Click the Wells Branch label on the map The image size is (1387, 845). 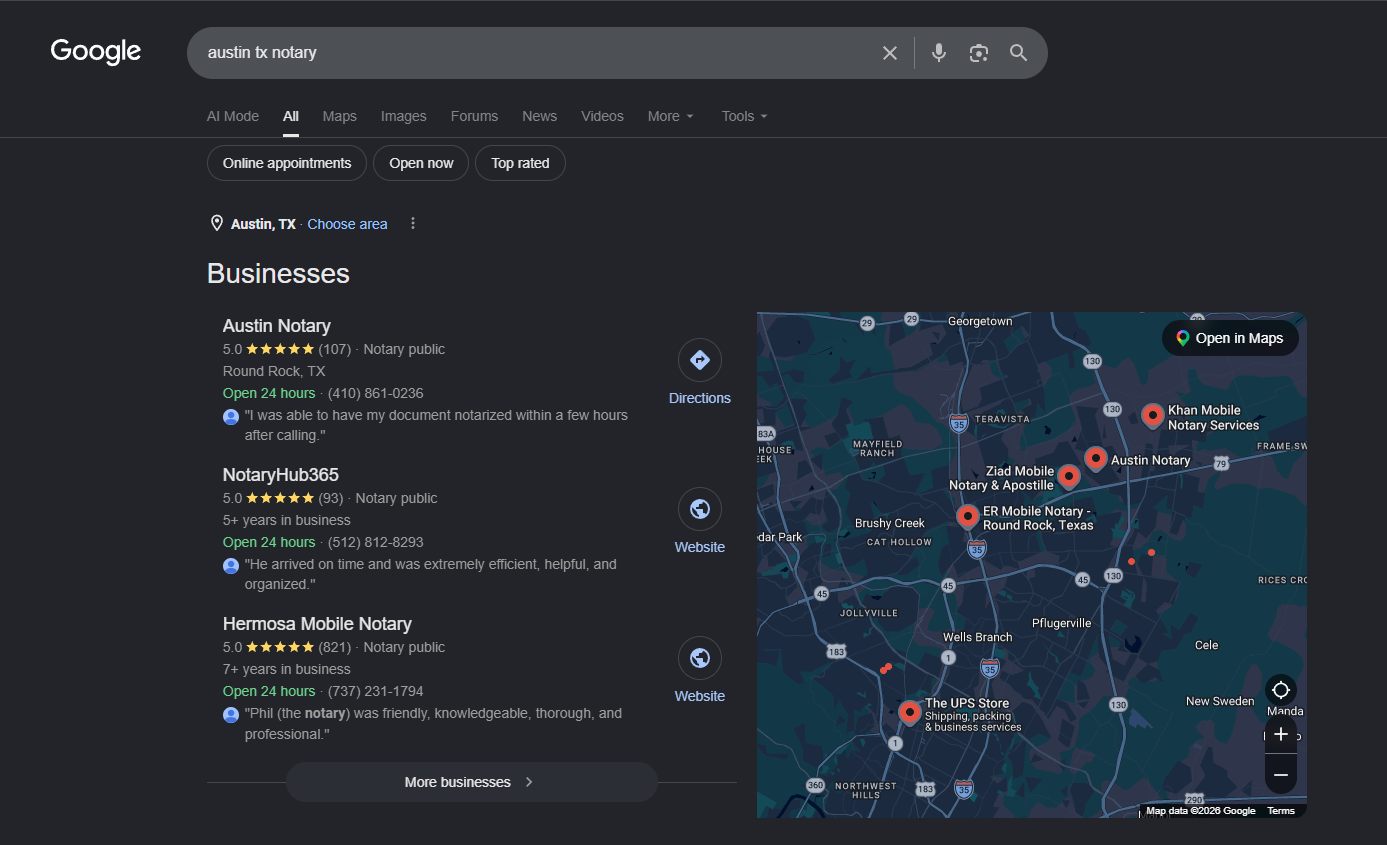click(977, 637)
